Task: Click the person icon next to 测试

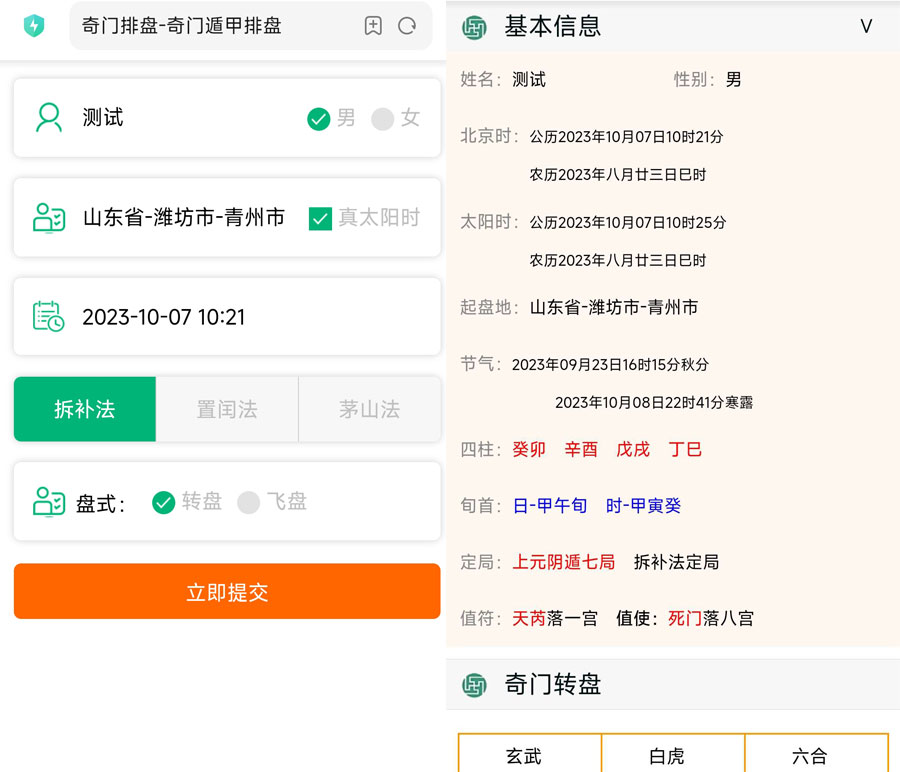Action: [47, 118]
